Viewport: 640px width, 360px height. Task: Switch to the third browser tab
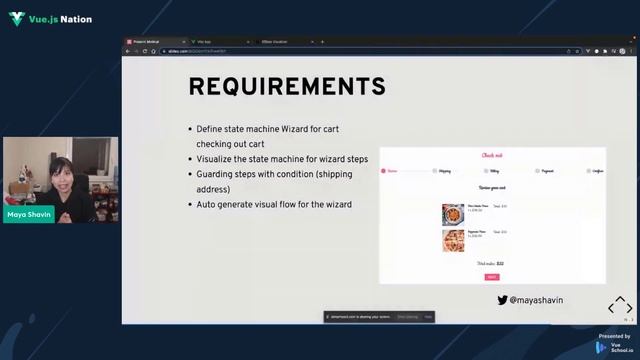[x=284, y=42]
